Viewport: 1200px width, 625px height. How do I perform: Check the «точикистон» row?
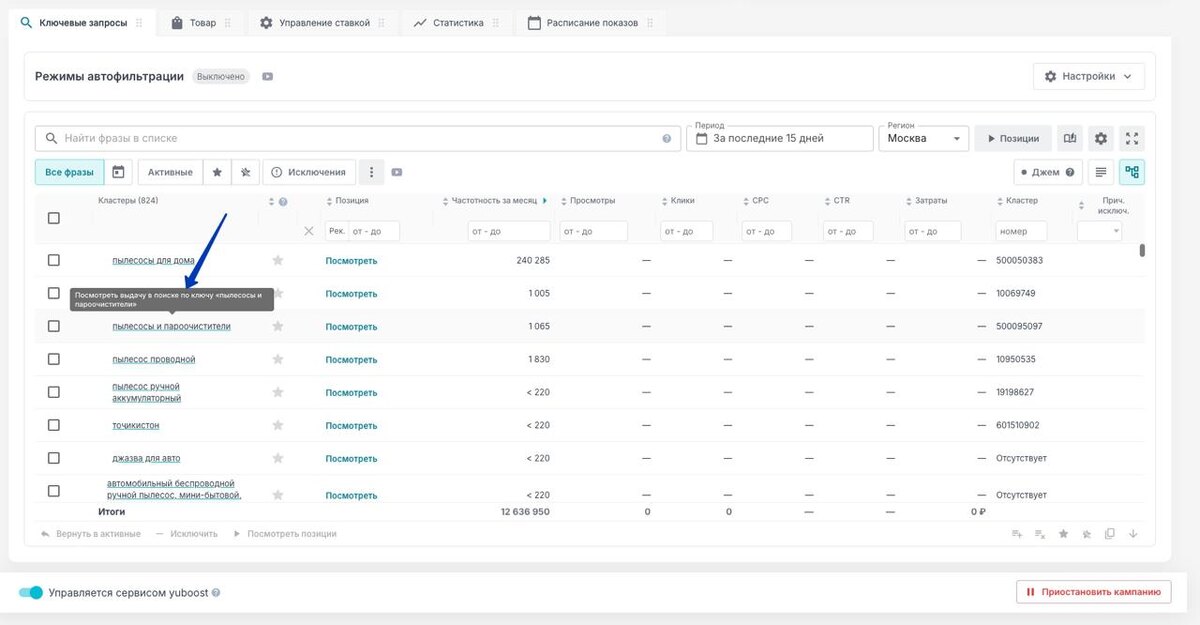(x=54, y=425)
